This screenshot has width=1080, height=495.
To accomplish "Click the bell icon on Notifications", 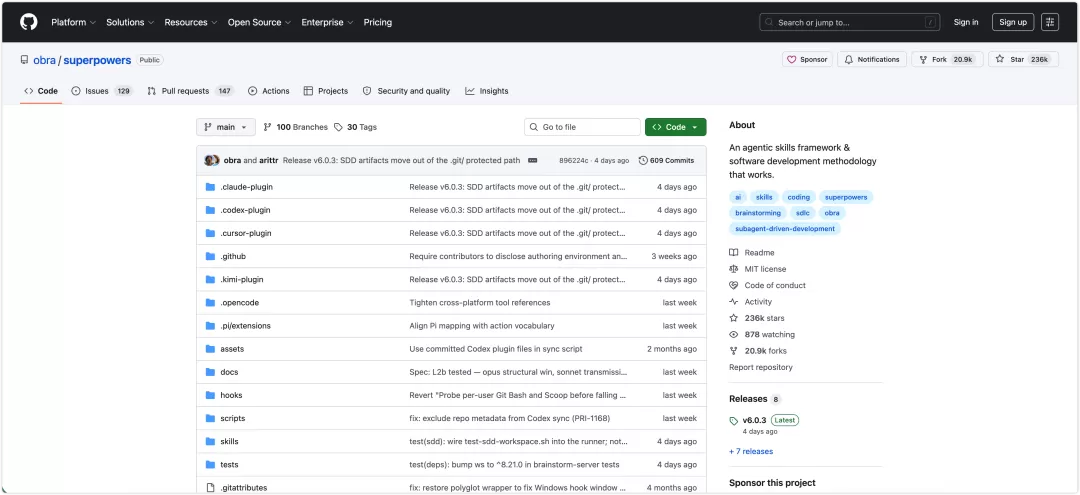I will tap(849, 59).
